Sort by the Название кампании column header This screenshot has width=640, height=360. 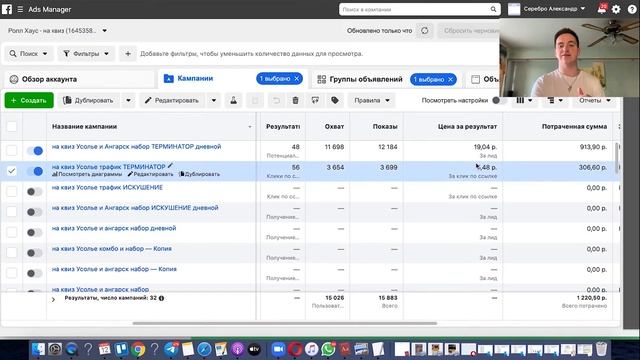(x=151, y=127)
